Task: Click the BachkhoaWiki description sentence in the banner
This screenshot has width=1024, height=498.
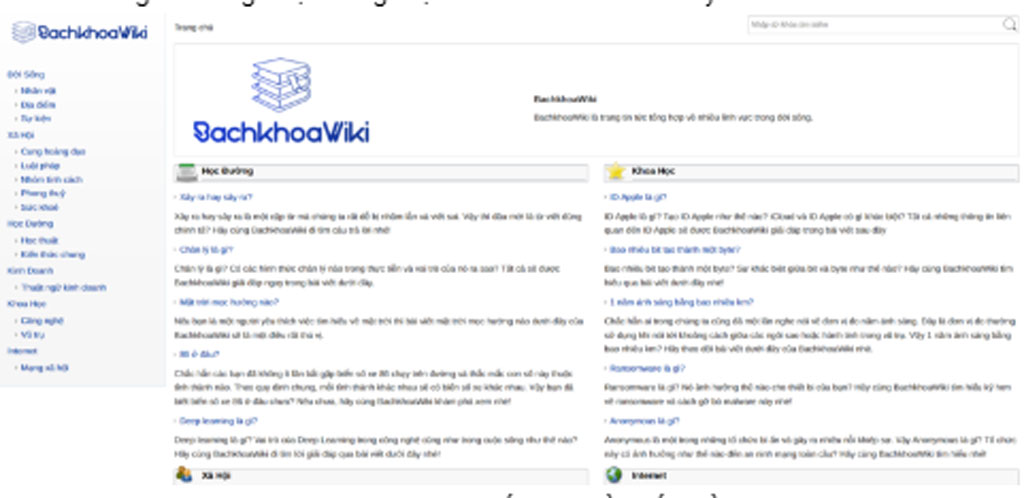Action: pyautogui.click(x=673, y=117)
